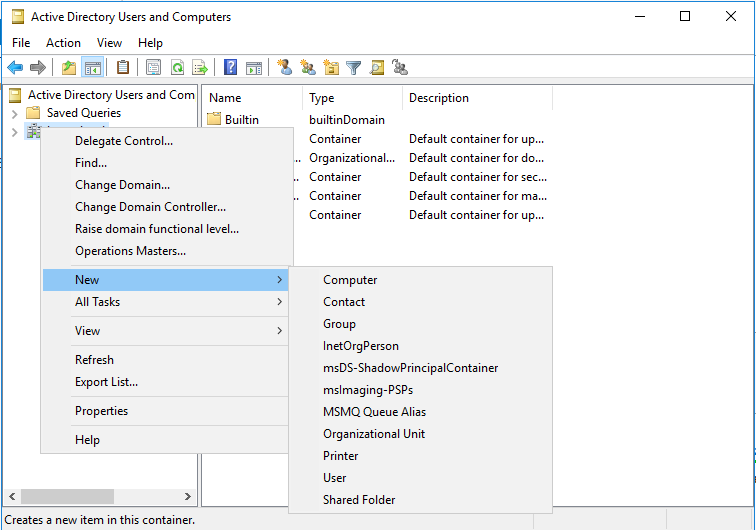Sort list by Type column header

352,98
